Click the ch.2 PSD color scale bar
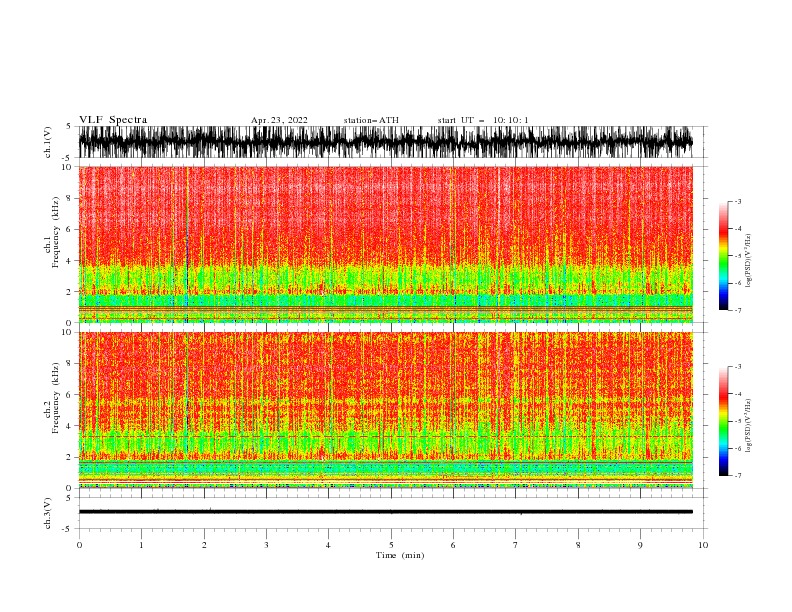Screen dimensions: 792x612 click(x=723, y=421)
